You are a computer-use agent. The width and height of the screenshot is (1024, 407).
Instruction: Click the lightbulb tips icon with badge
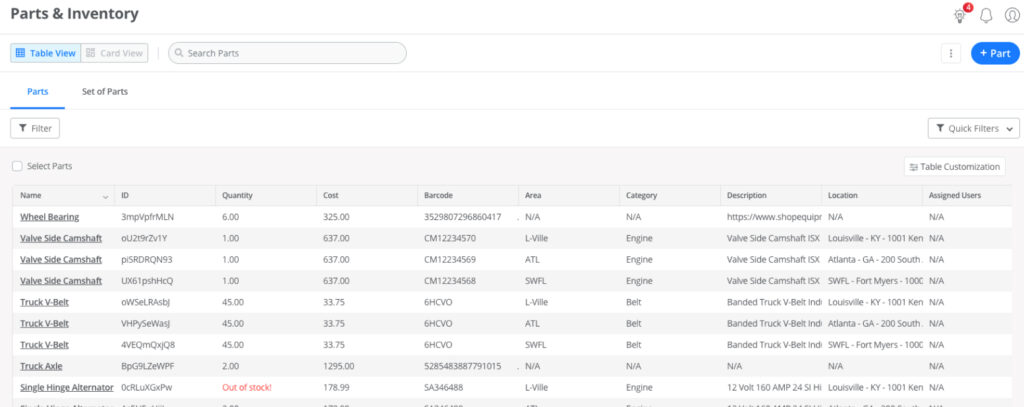(962, 15)
